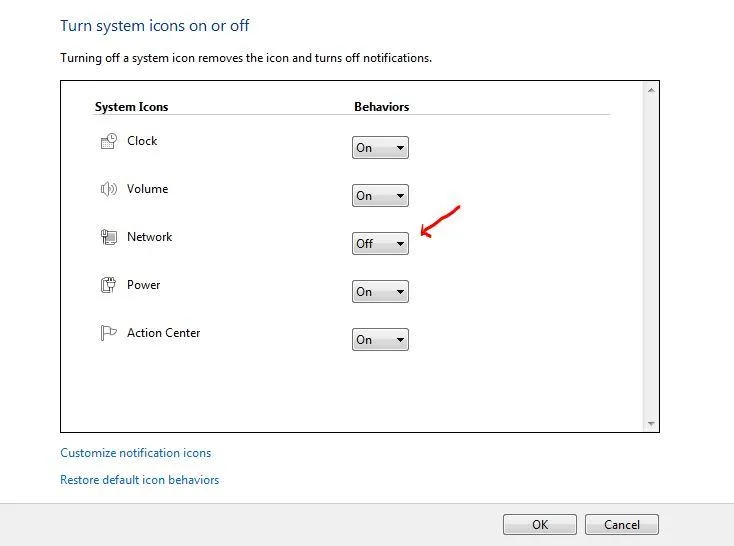Confirm changes with the OK button
This screenshot has height=546, width=734.
point(540,524)
